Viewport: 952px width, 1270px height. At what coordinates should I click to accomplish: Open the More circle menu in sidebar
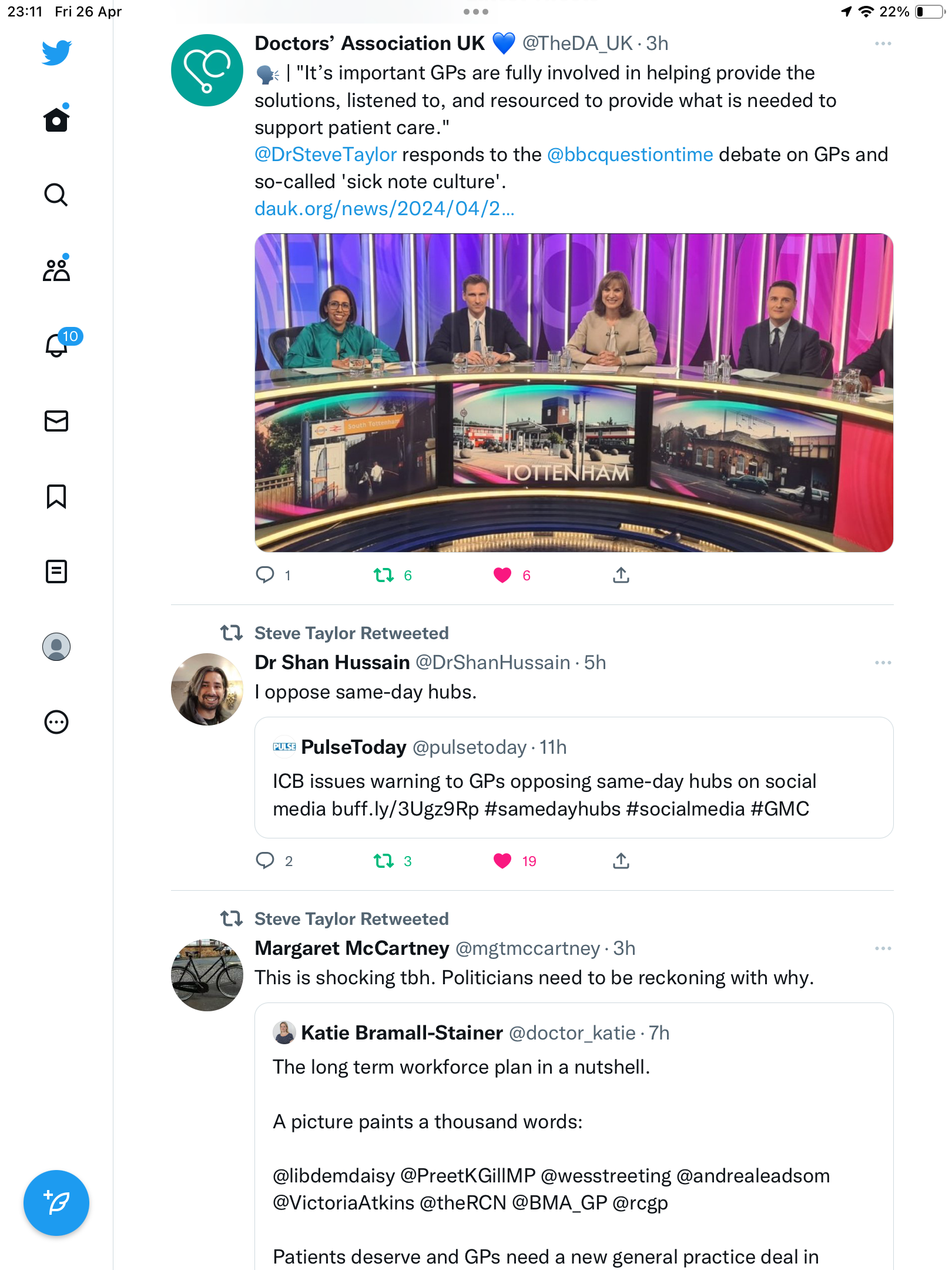click(x=56, y=722)
